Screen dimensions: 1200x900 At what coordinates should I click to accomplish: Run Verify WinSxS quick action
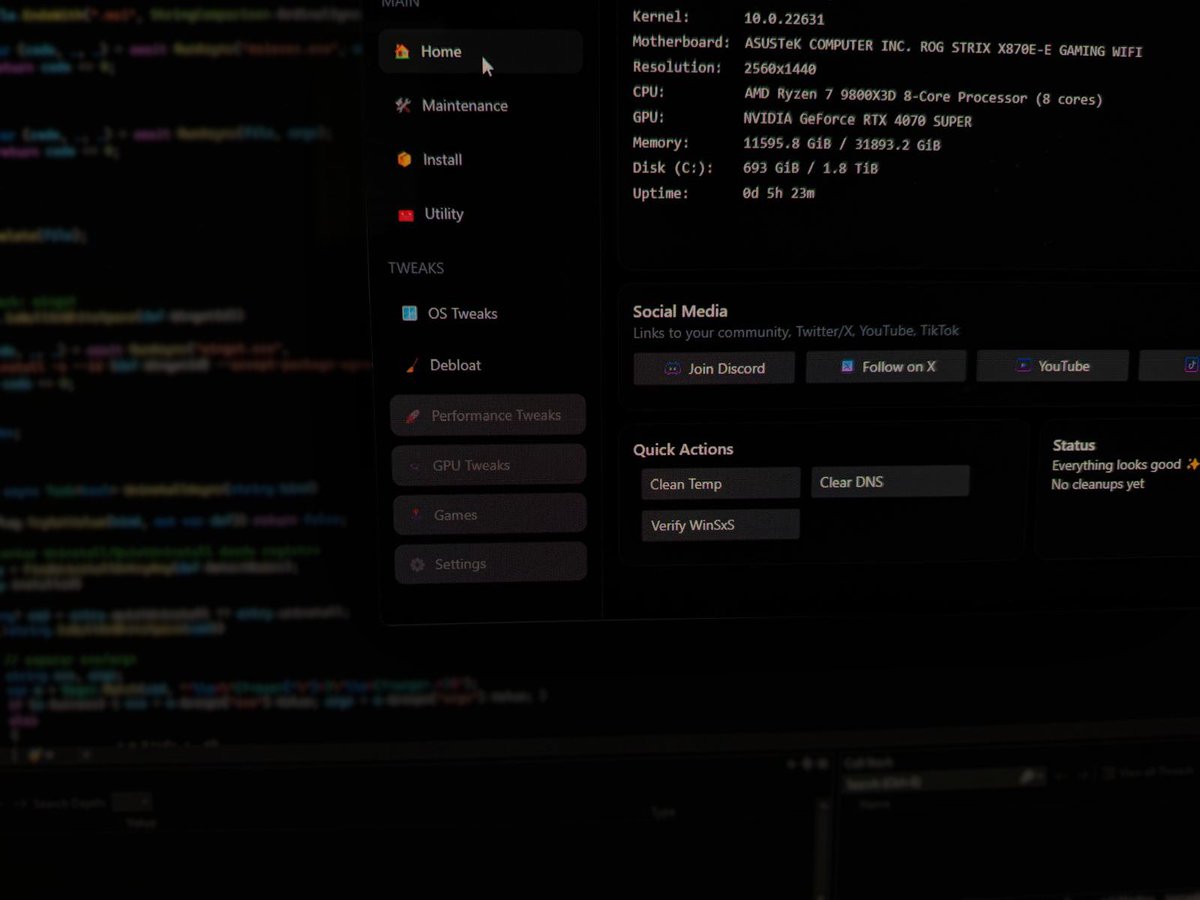point(720,525)
